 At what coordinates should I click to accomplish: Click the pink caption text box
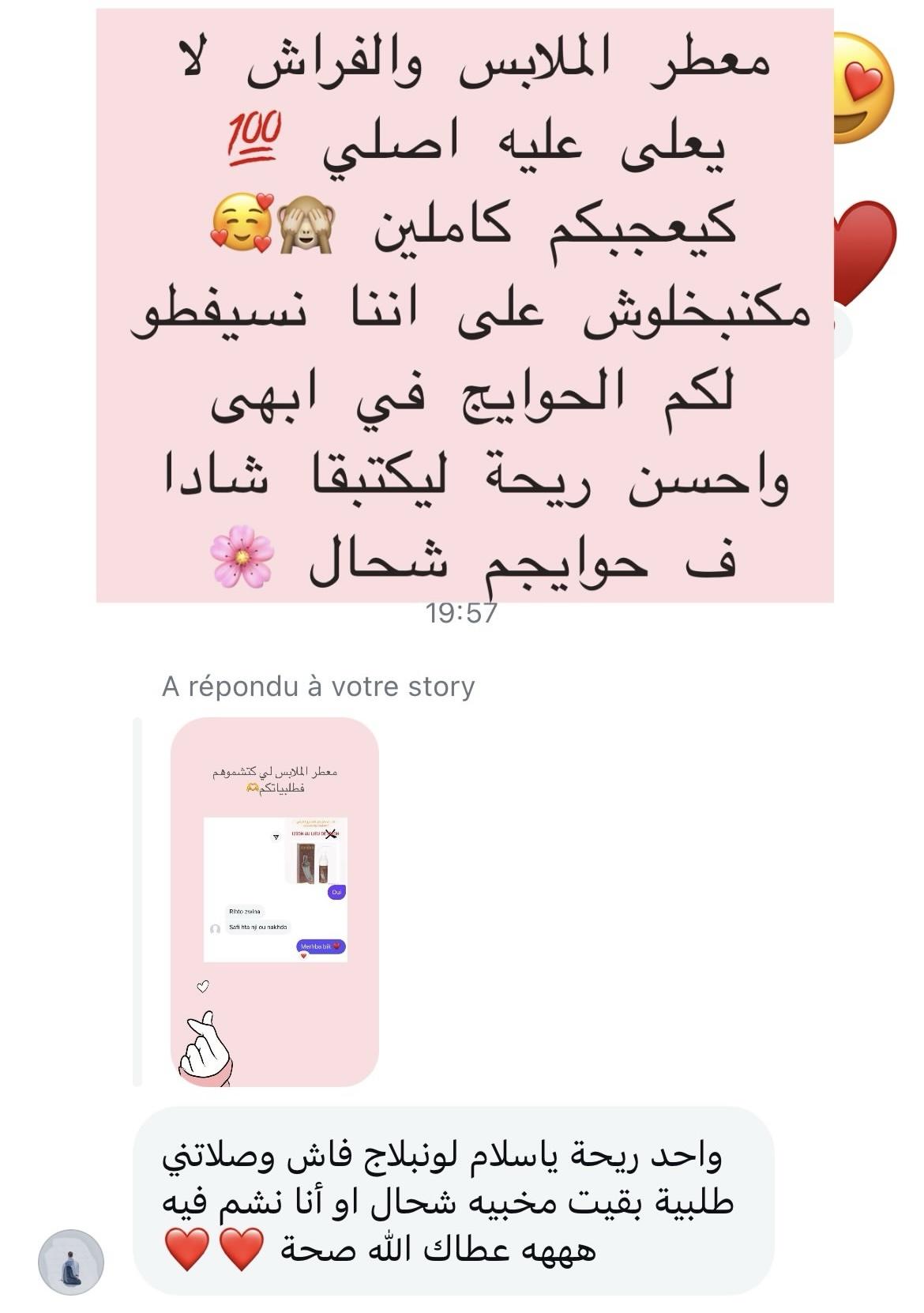(x=464, y=306)
